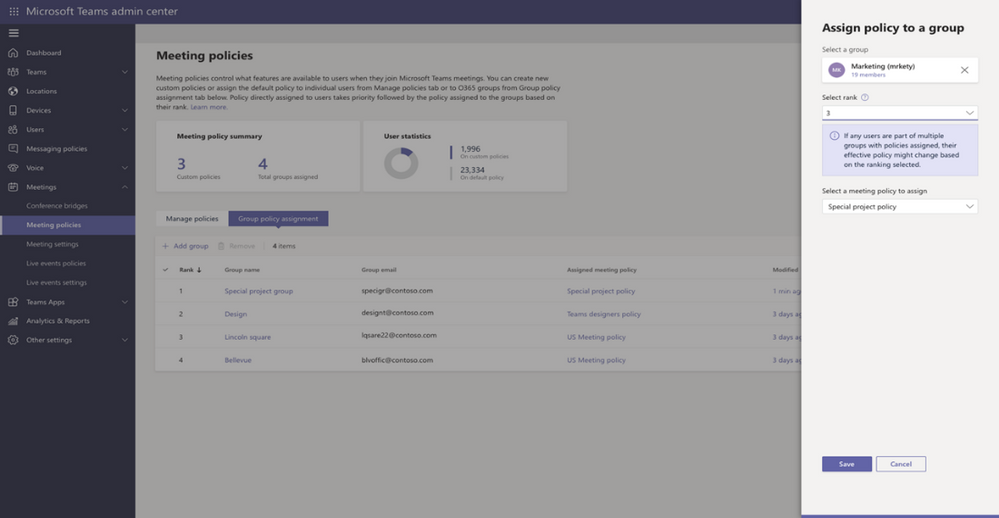Open Messaging policies in the sidebar

click(x=56, y=149)
